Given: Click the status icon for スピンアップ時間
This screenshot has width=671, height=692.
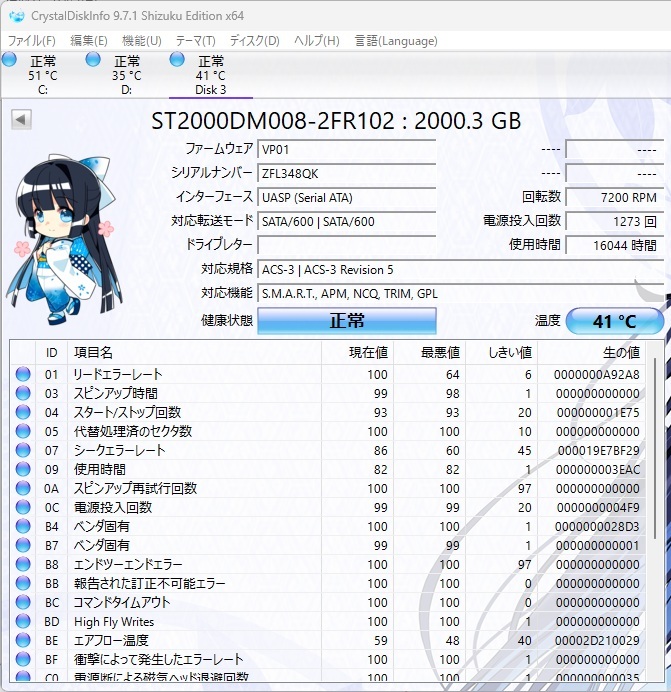Looking at the screenshot, I should [23, 393].
